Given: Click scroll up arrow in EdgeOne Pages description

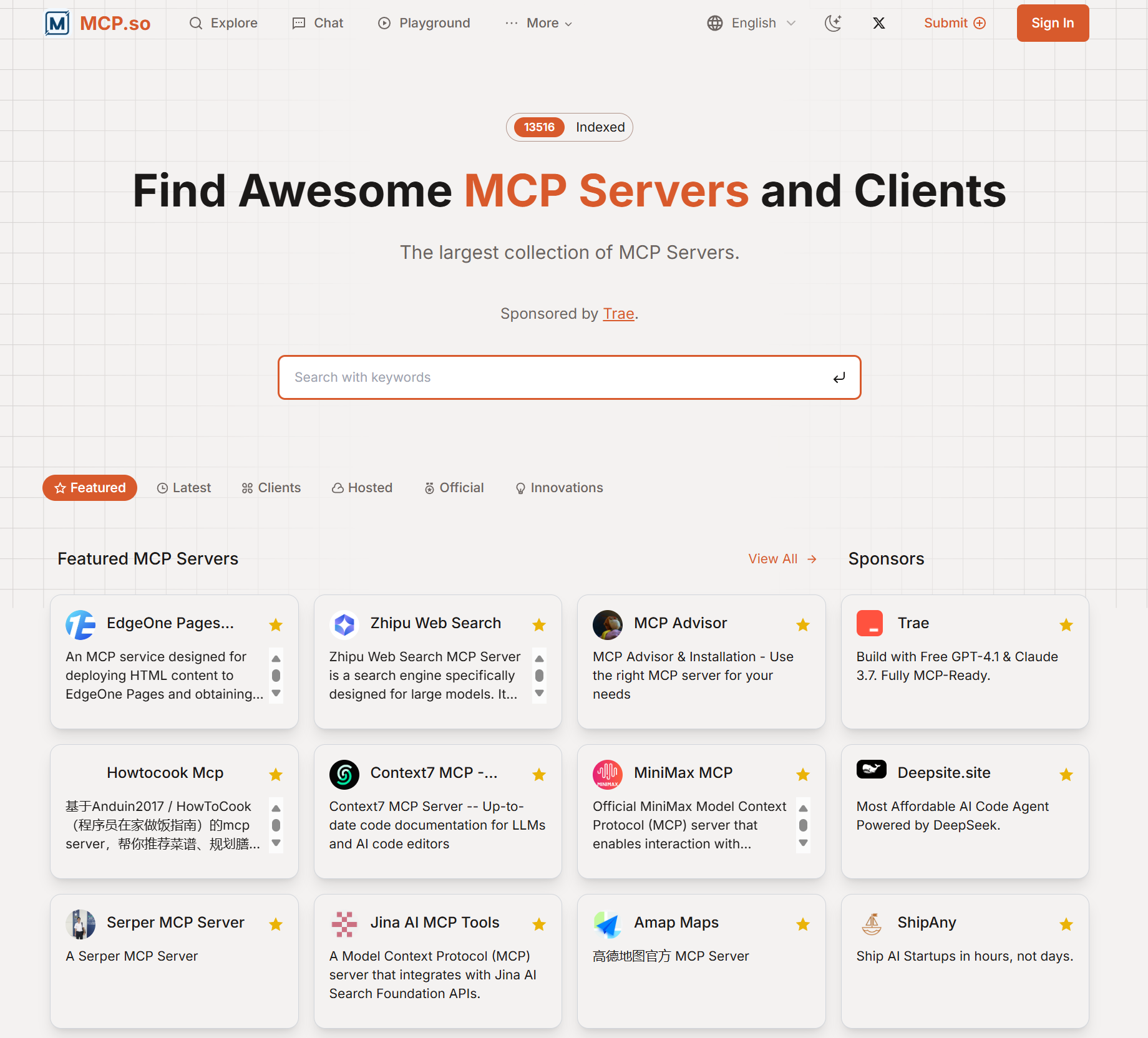Looking at the screenshot, I should (276, 659).
